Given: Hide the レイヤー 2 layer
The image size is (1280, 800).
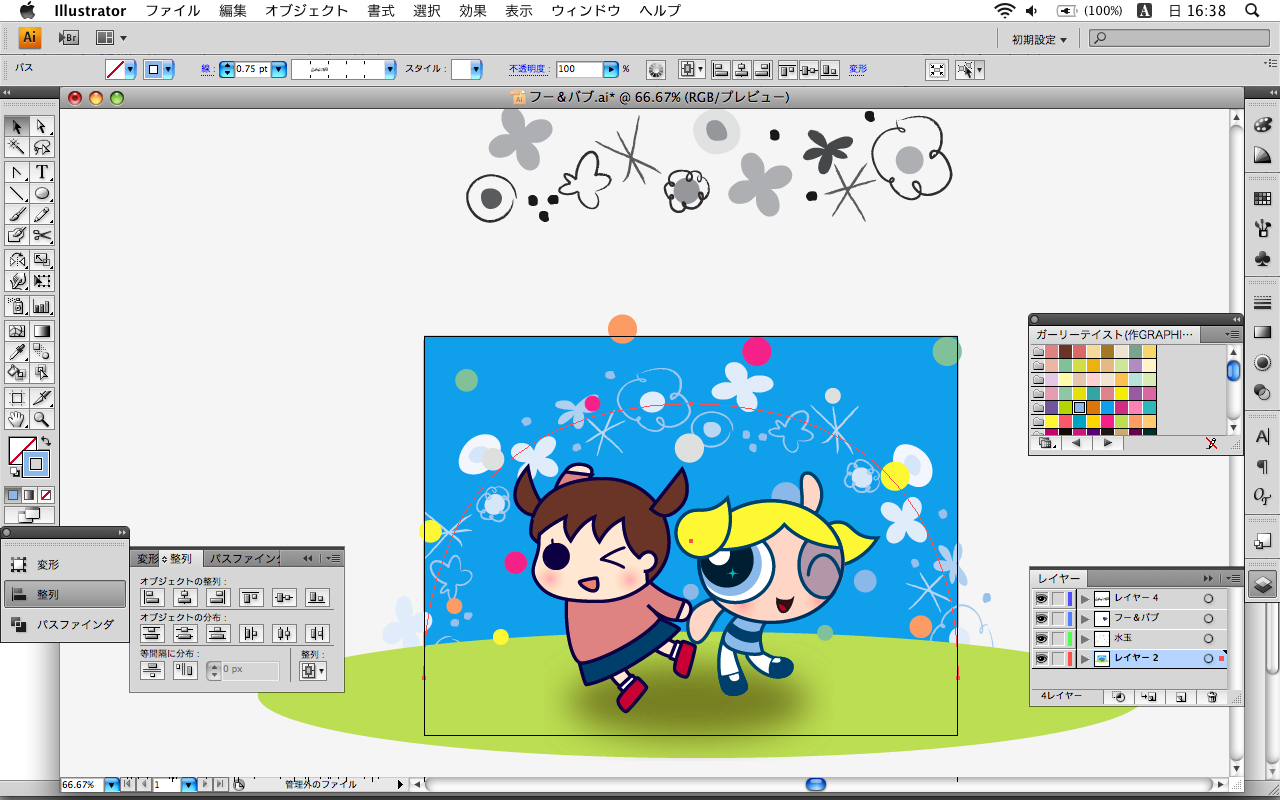Looking at the screenshot, I should coord(1041,659).
